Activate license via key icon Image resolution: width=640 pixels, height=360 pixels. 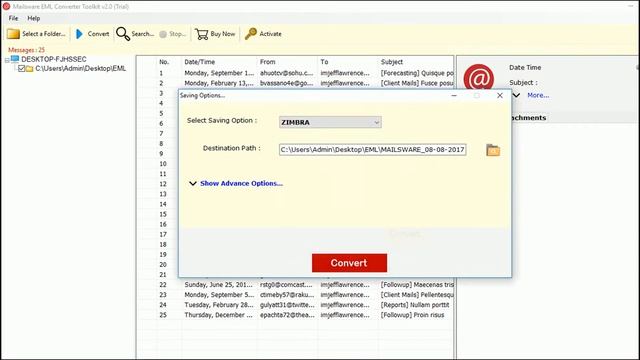click(251, 34)
